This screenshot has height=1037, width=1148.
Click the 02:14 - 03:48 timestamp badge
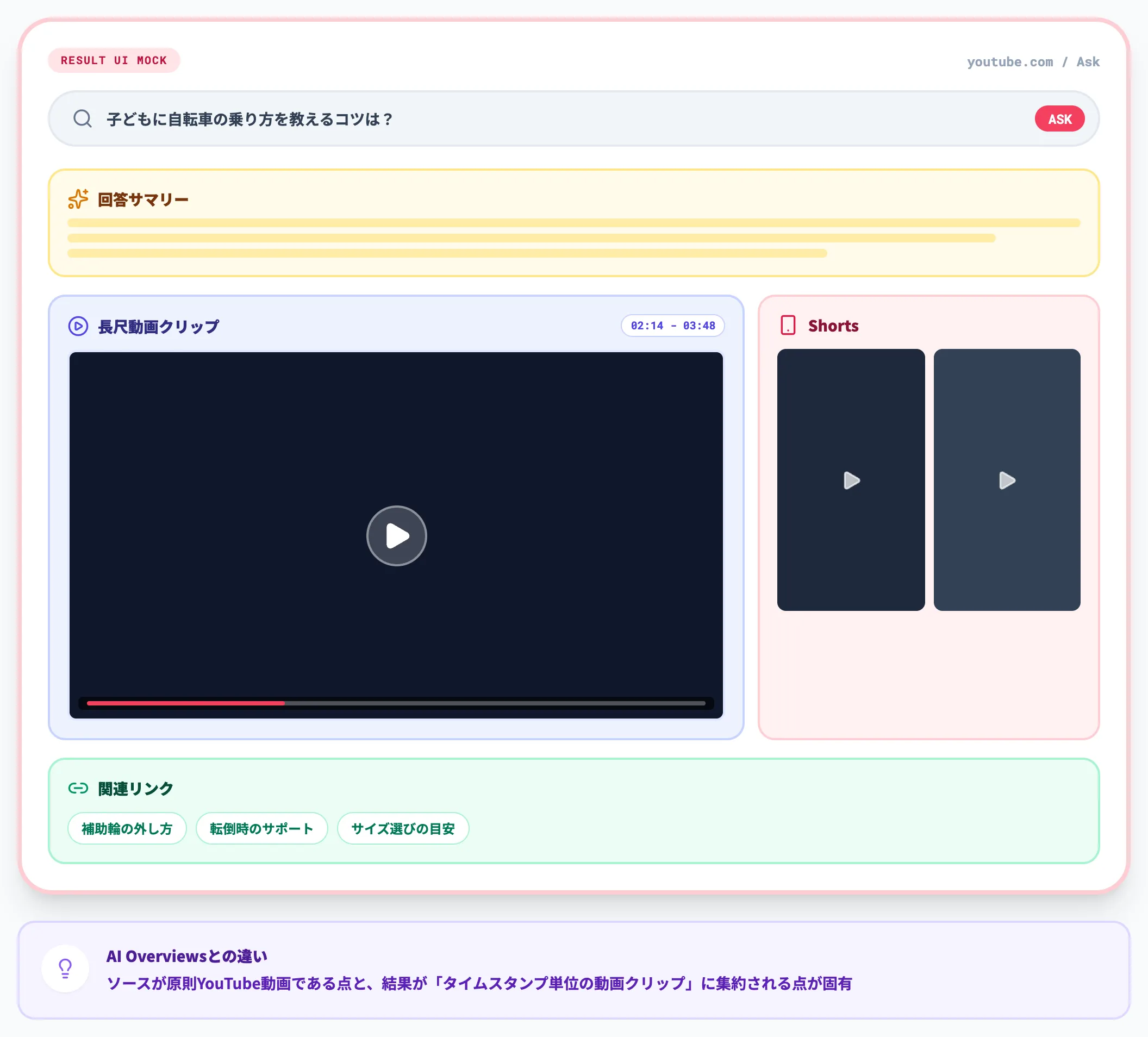tap(672, 325)
